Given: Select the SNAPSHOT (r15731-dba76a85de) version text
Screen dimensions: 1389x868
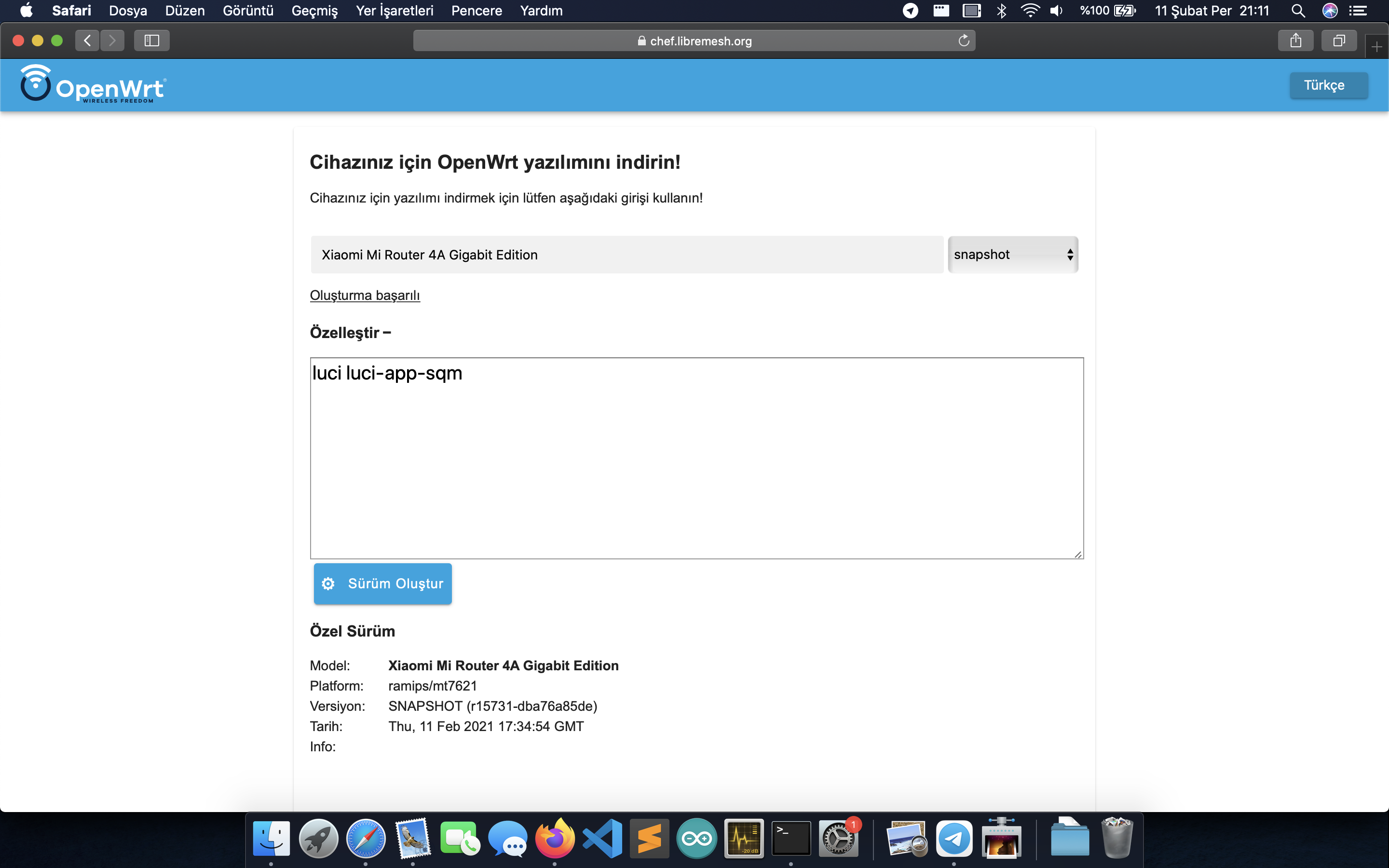Looking at the screenshot, I should [492, 705].
